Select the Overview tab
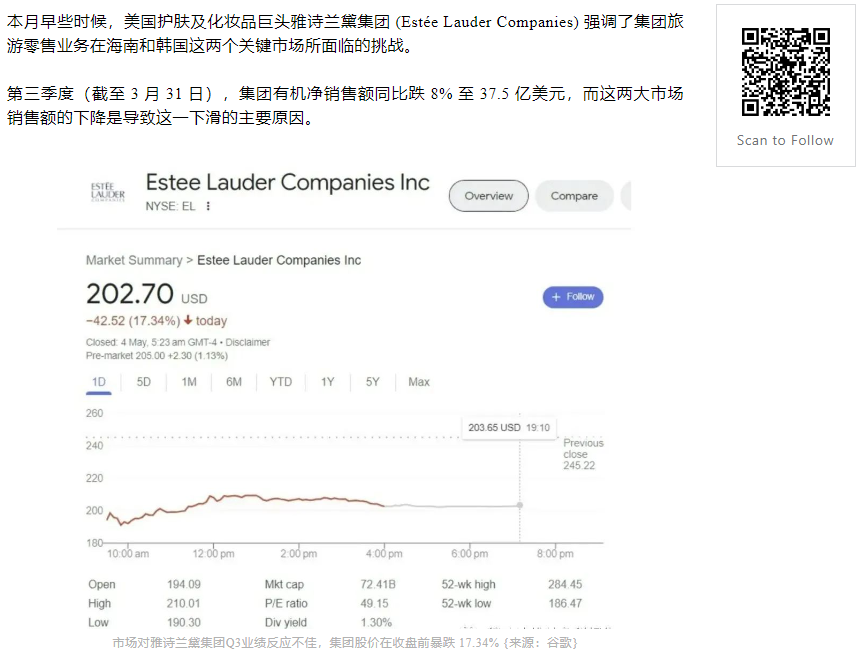 click(488, 196)
